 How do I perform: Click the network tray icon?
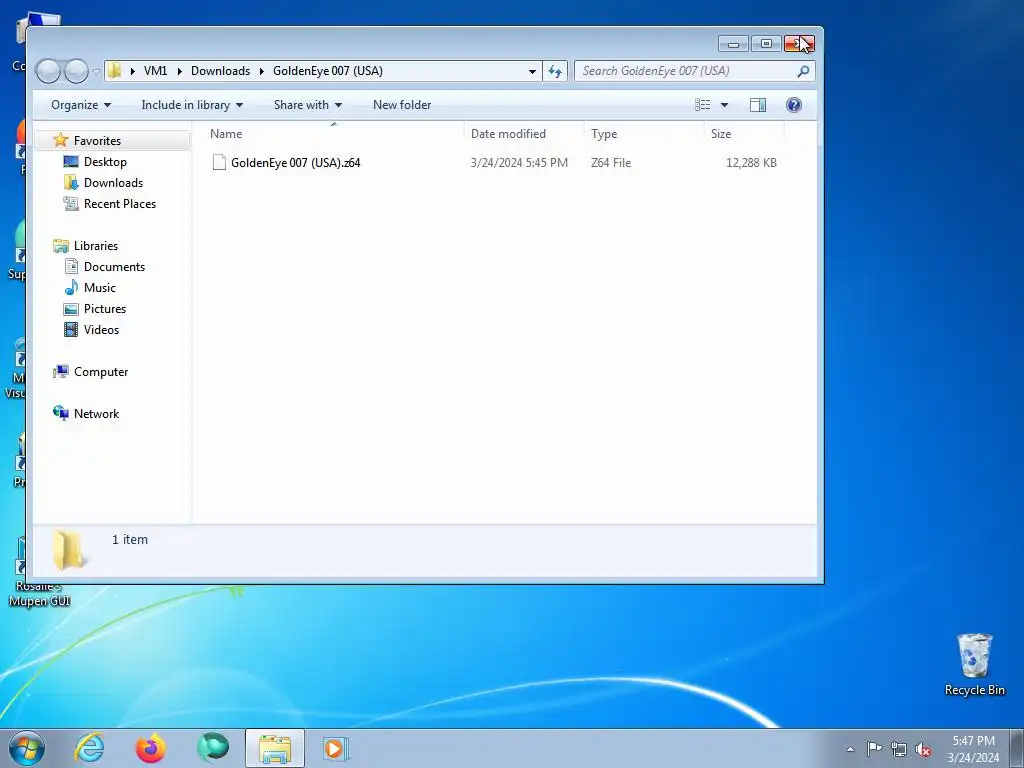click(x=899, y=749)
